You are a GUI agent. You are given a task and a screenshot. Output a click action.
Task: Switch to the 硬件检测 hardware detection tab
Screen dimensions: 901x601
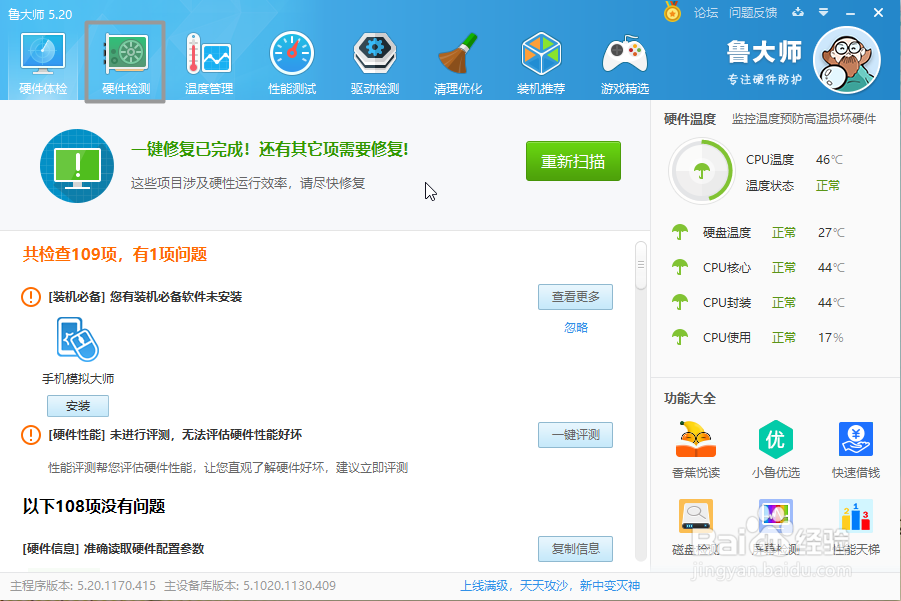[x=125, y=63]
